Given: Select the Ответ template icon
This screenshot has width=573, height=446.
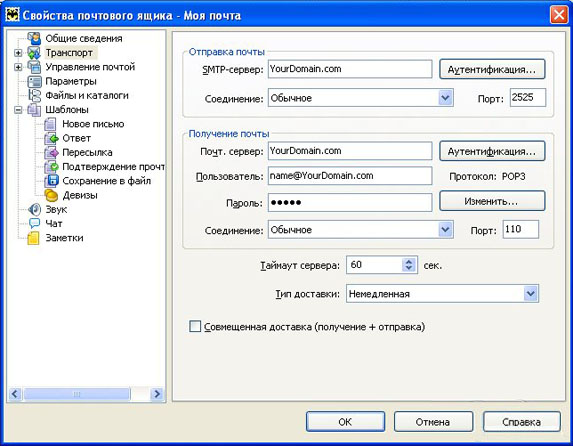Looking at the screenshot, I should tap(52, 138).
